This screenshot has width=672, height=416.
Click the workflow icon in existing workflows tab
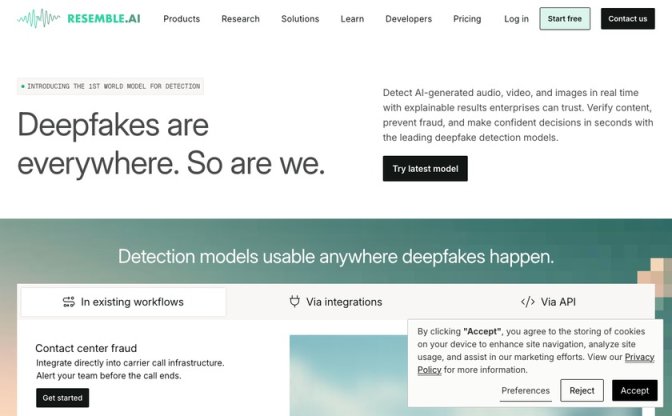(x=69, y=302)
